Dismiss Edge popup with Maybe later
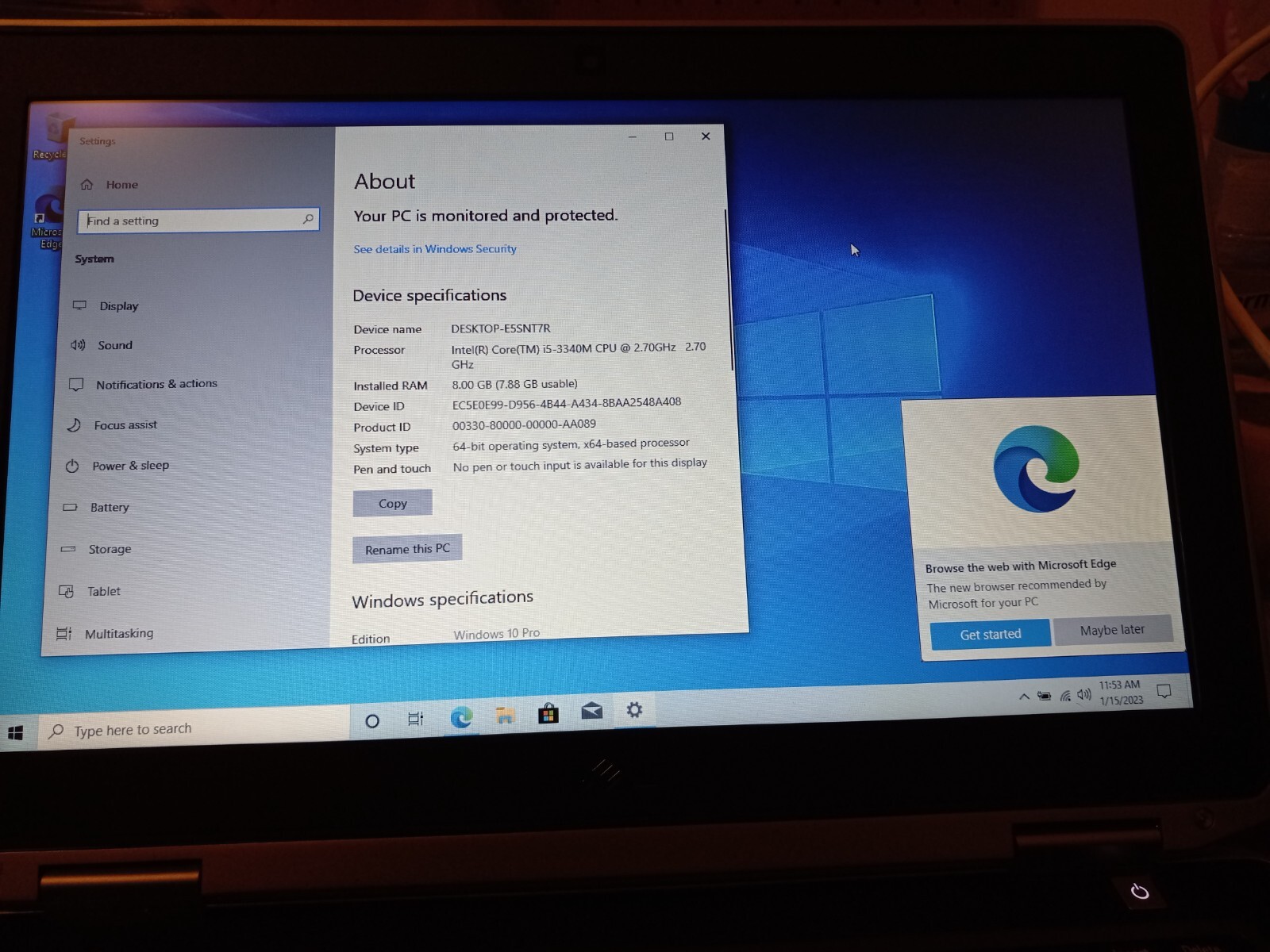The width and height of the screenshot is (1270, 952). pos(1112,630)
